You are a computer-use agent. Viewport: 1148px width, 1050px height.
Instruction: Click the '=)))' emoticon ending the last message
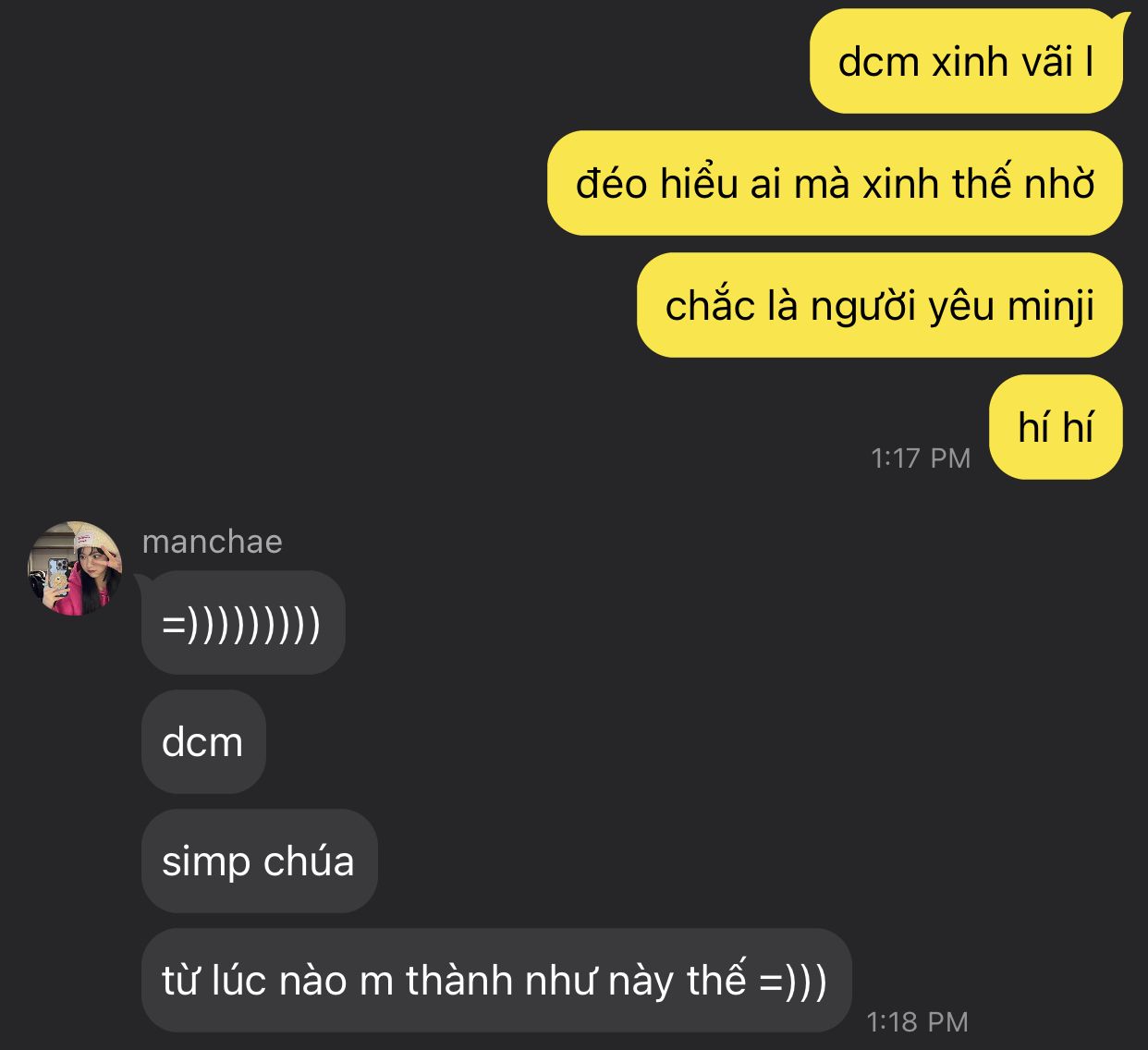tap(793, 981)
